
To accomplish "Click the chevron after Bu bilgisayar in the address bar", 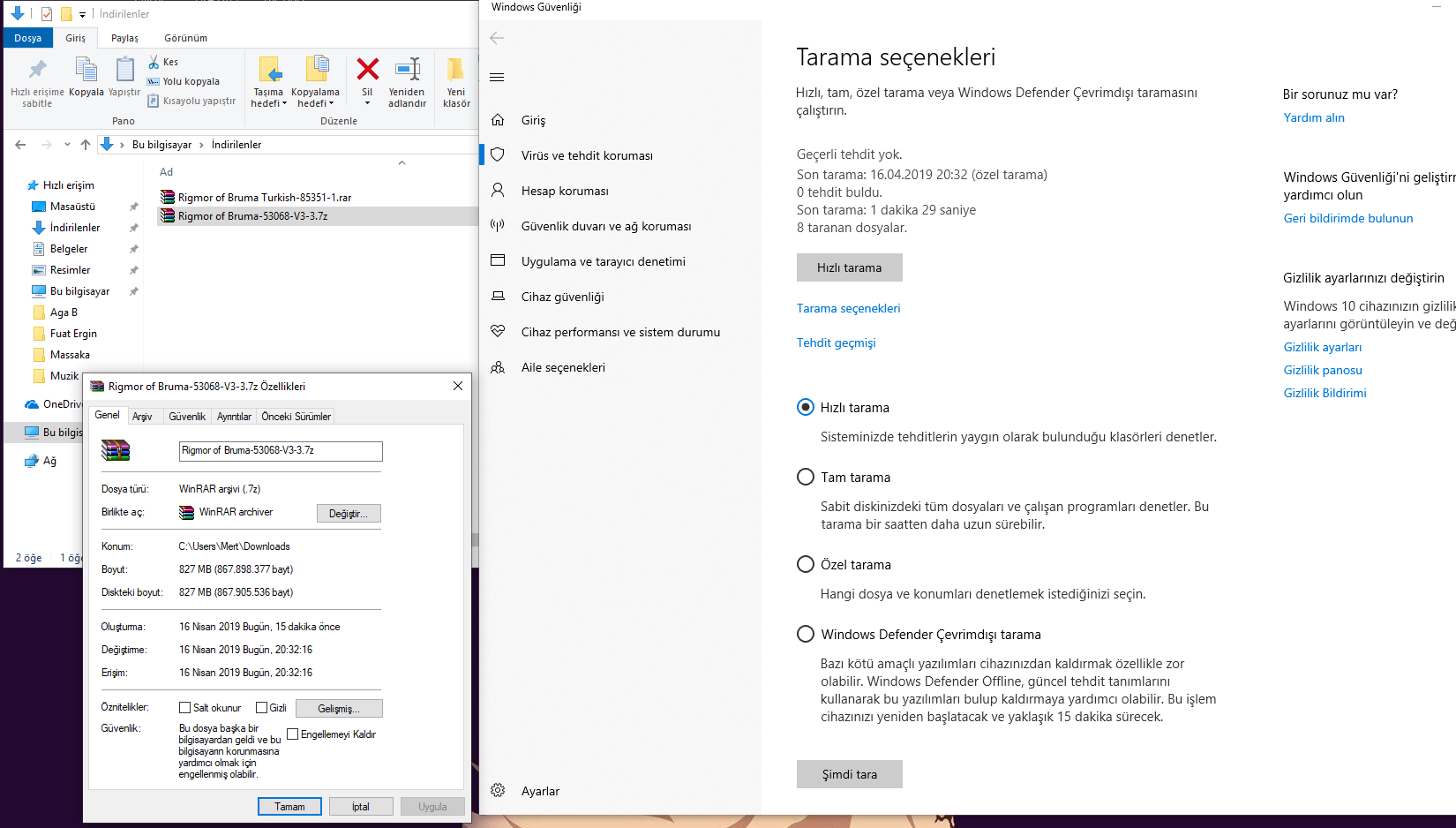I will (x=201, y=145).
